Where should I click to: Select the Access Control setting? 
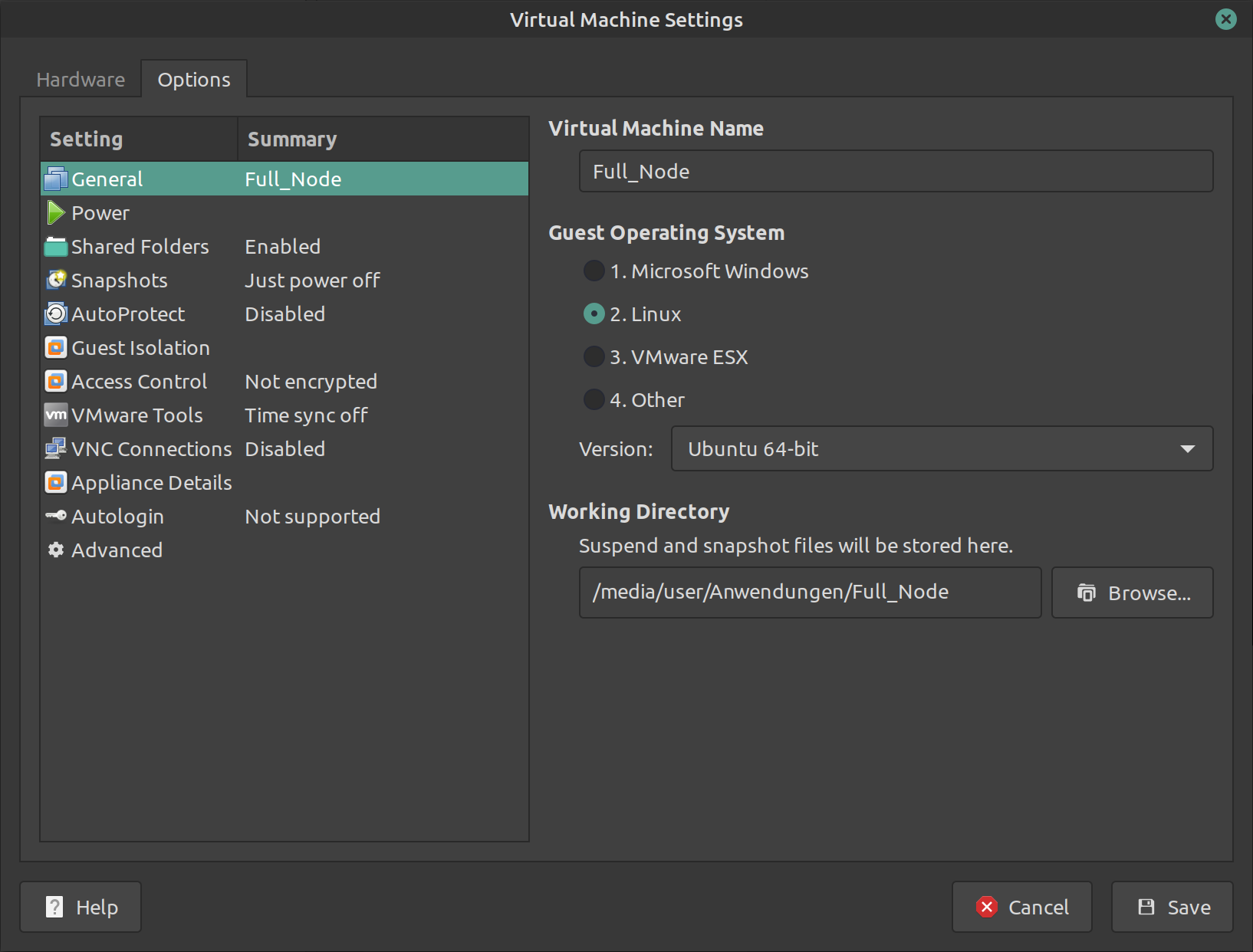284,381
